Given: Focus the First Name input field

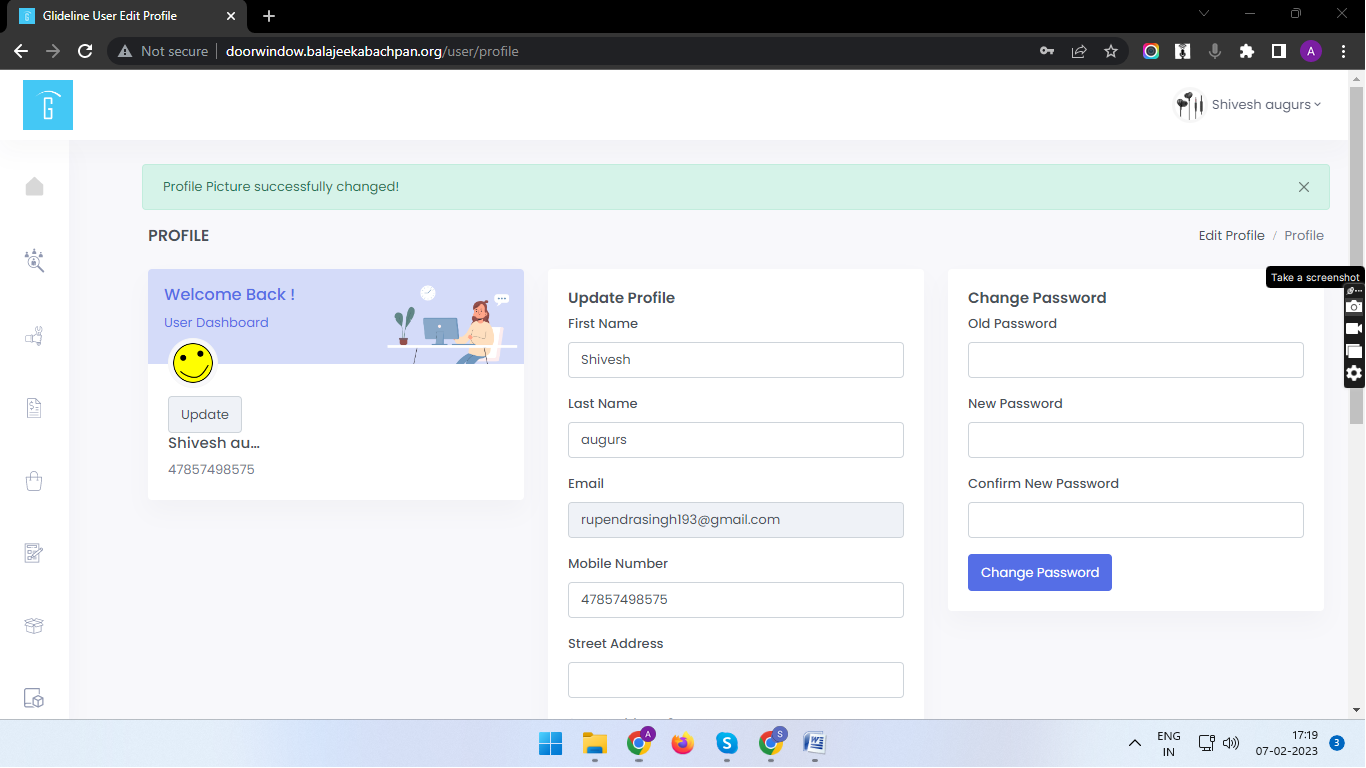Looking at the screenshot, I should pyautogui.click(x=735, y=360).
